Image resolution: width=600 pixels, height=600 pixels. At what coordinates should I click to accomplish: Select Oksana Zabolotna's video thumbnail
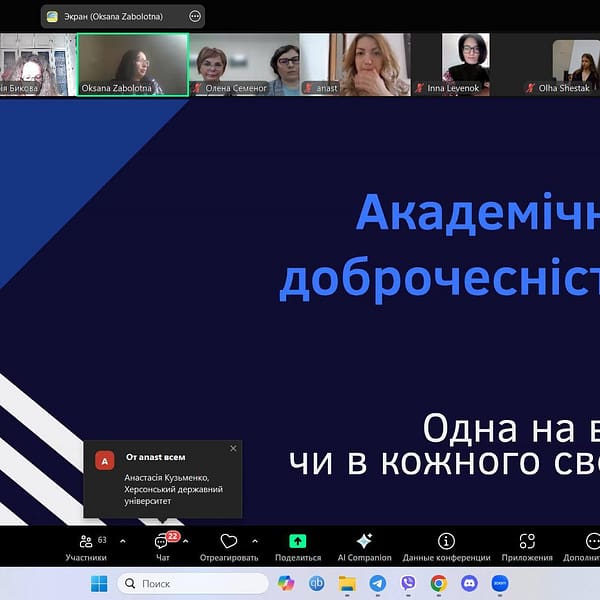coord(132,65)
